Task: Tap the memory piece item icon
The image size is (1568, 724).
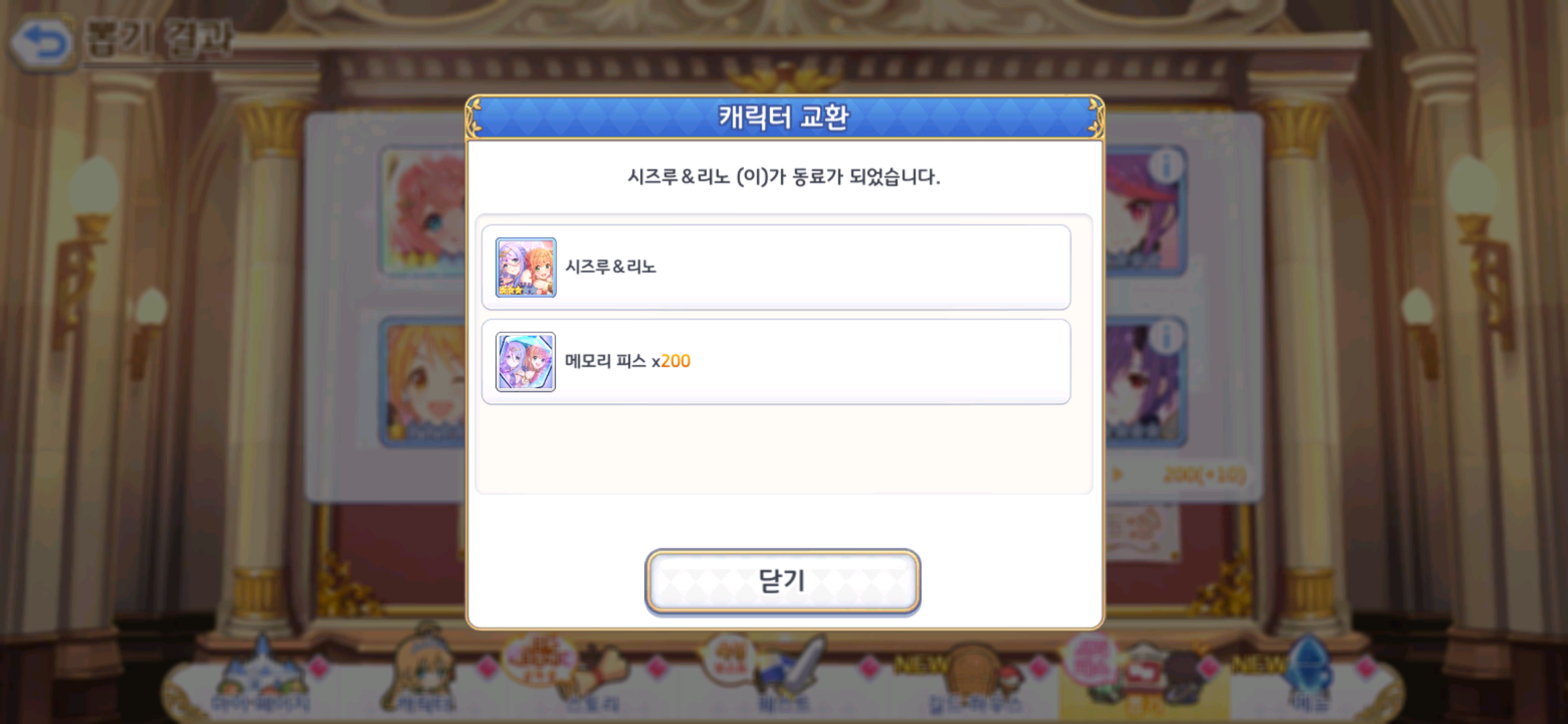Action: point(526,362)
